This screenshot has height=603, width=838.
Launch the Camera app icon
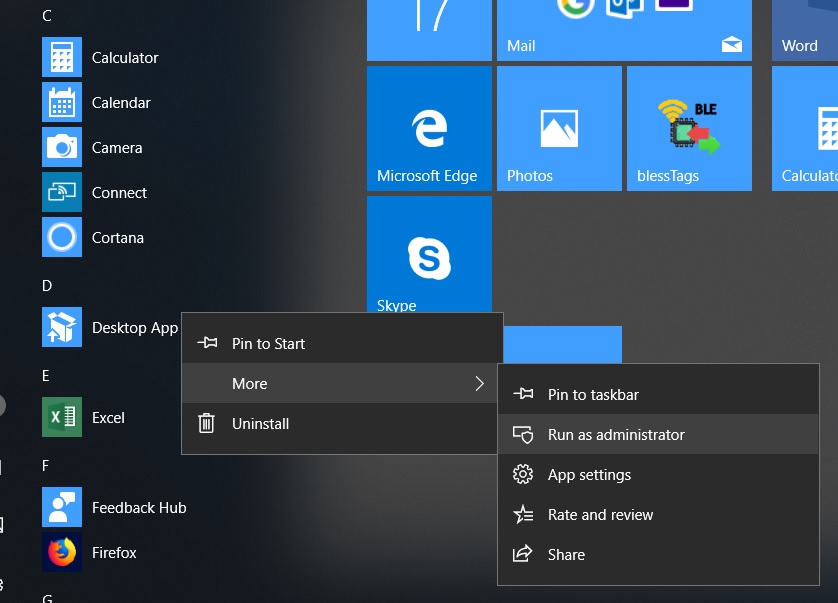[x=62, y=147]
